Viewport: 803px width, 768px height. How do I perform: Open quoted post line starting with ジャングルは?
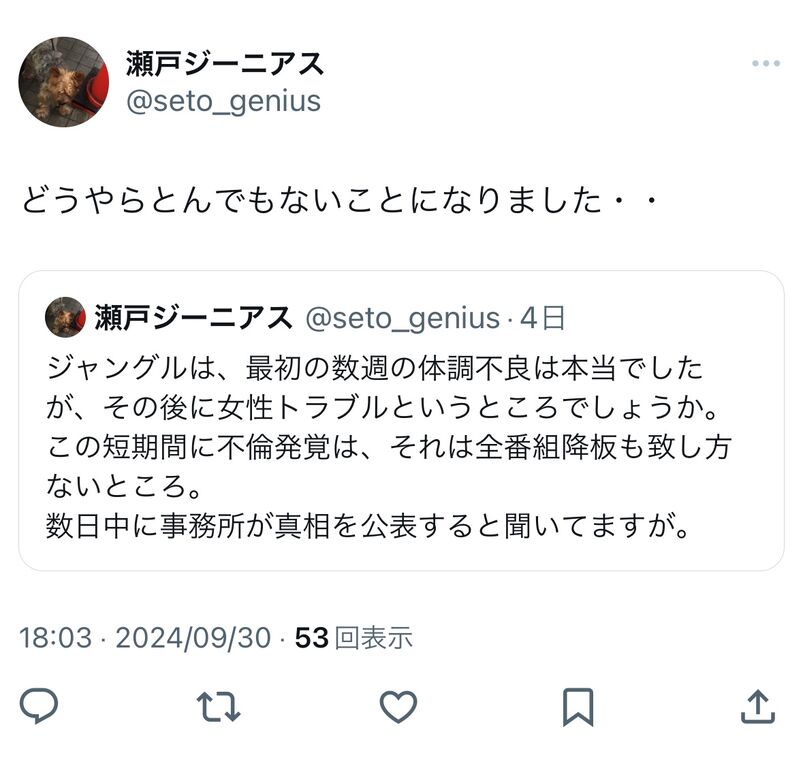click(374, 368)
